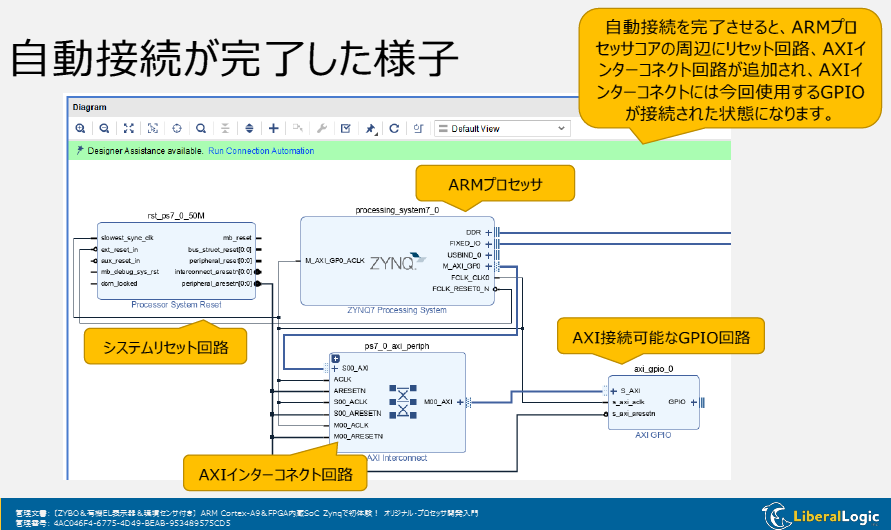Viewport: 891px width, 530px height.
Task: Expand the GPIO port on axi_gpio_0
Action: (692, 402)
